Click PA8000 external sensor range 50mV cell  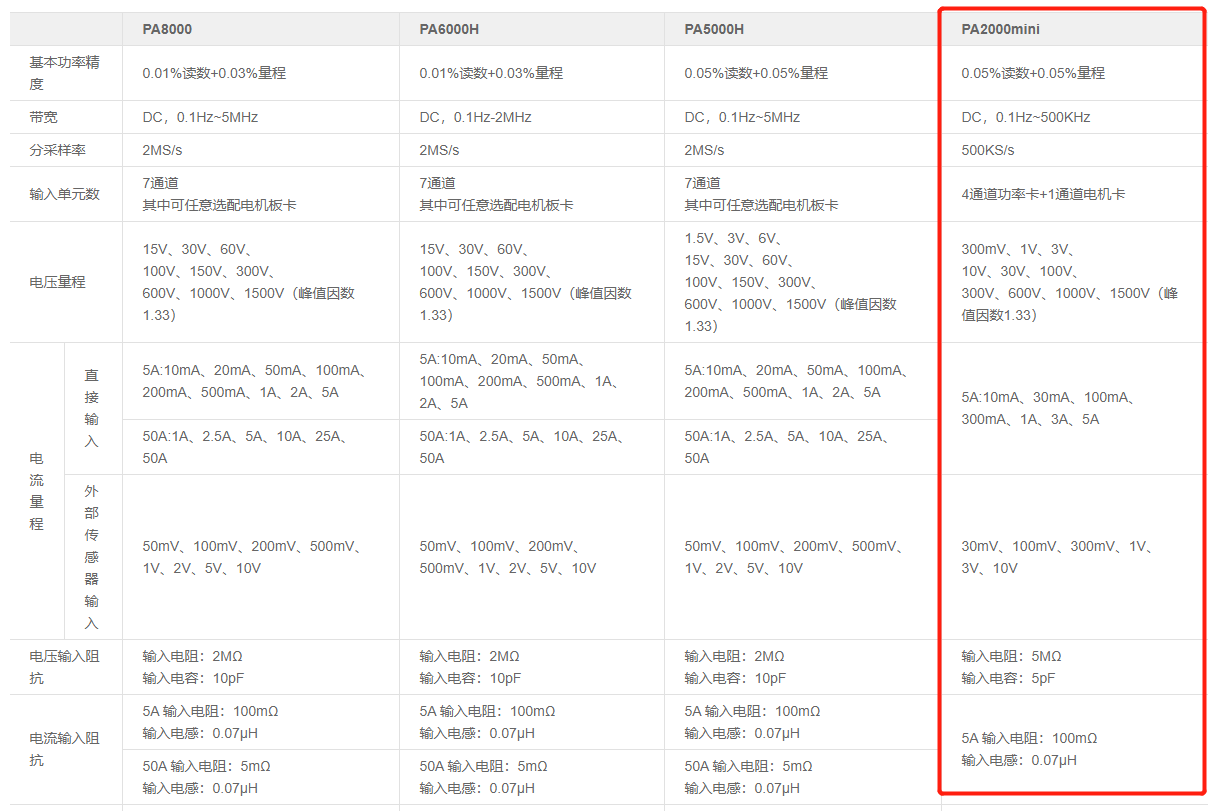pyautogui.click(x=253, y=557)
